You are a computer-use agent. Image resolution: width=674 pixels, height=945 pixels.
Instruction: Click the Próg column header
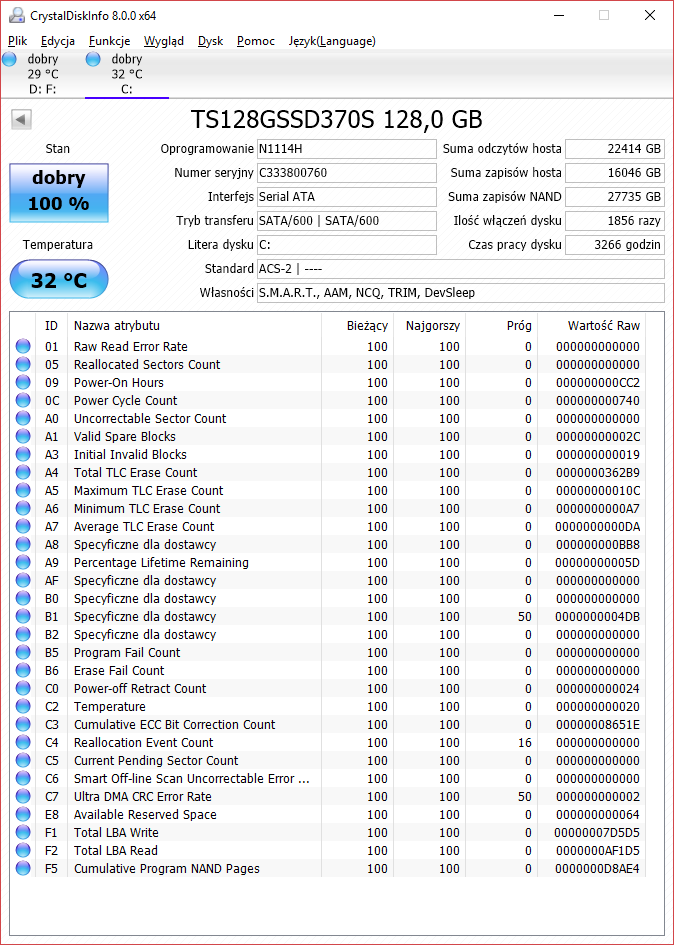coord(502,325)
